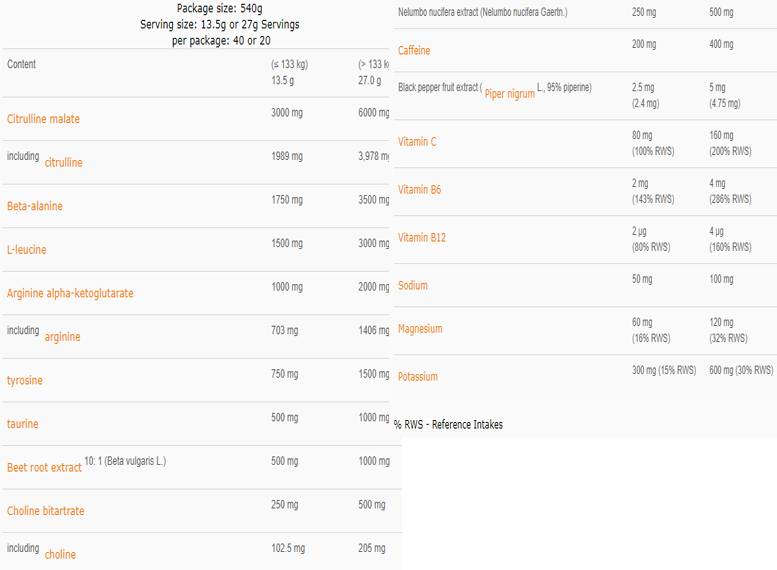Open the Sodium link

[x=413, y=286]
